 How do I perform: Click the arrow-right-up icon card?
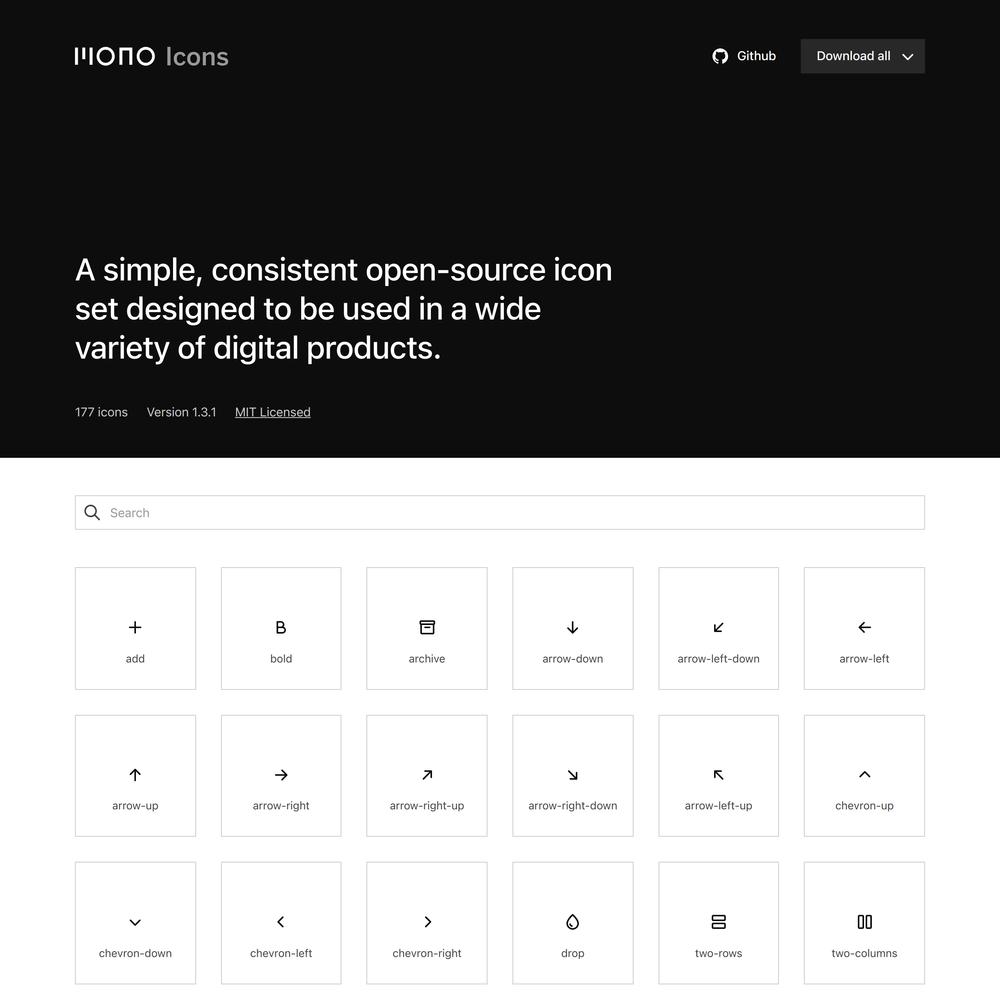[x=427, y=776]
